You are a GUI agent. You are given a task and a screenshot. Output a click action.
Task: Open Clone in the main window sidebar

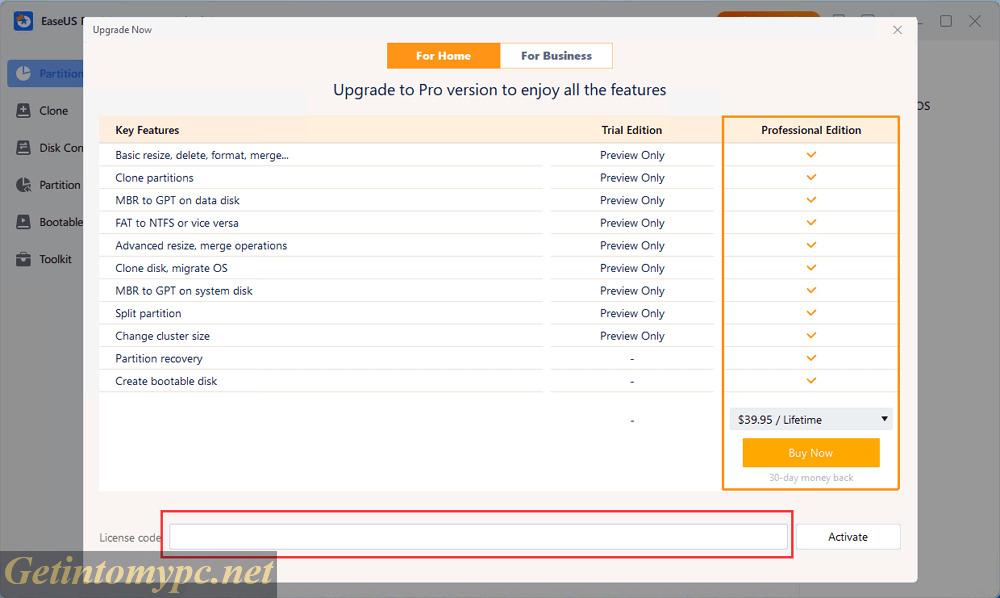click(54, 111)
